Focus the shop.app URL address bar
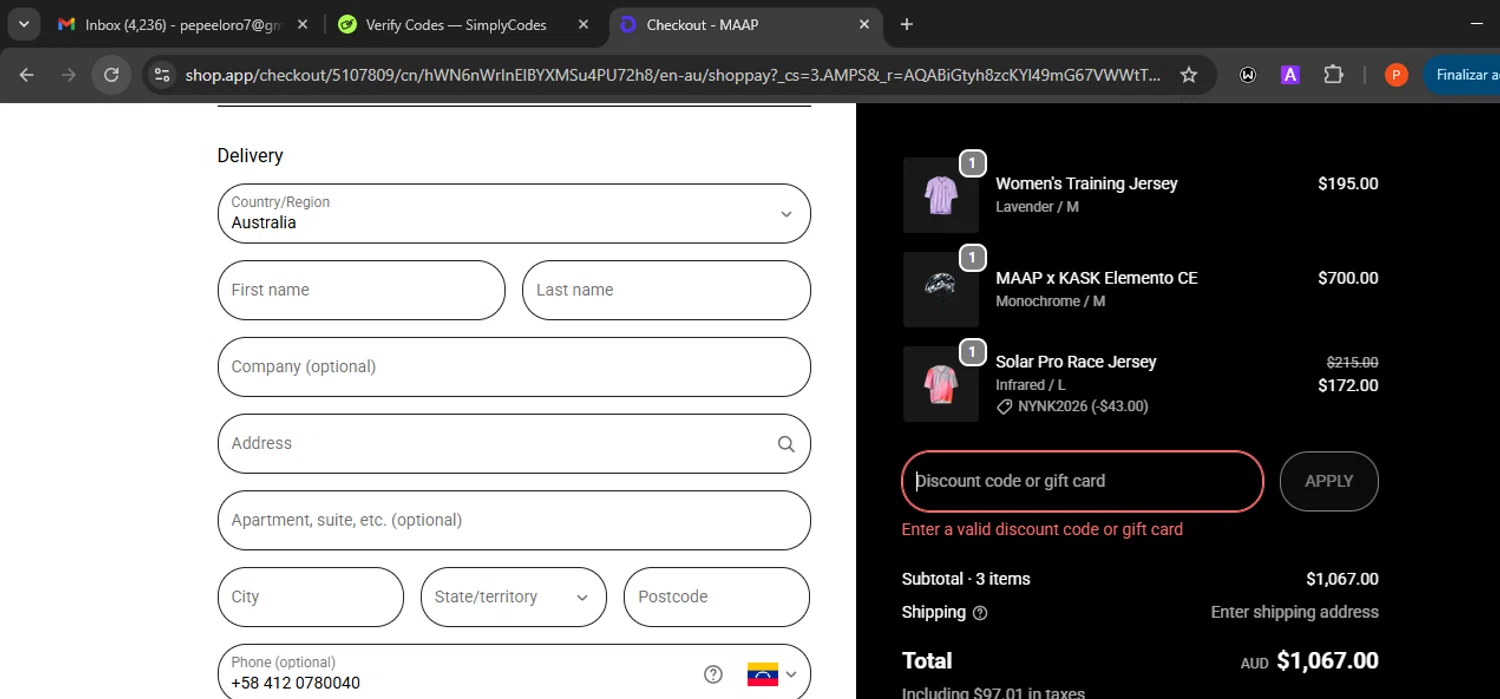 click(673, 75)
